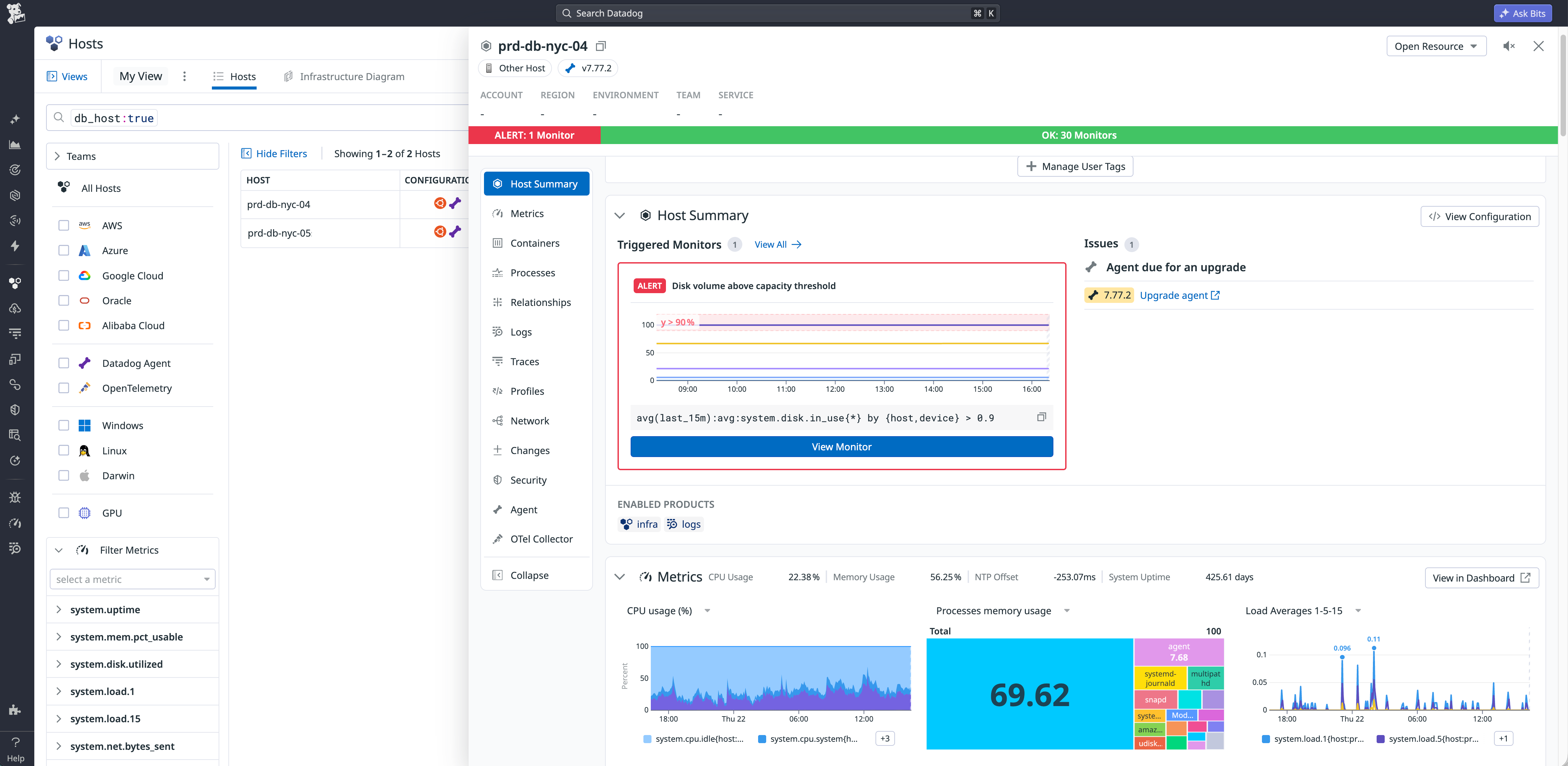The image size is (1568, 766).
Task: Click the Dashboards chart icon in the sidebar
Action: point(15,145)
